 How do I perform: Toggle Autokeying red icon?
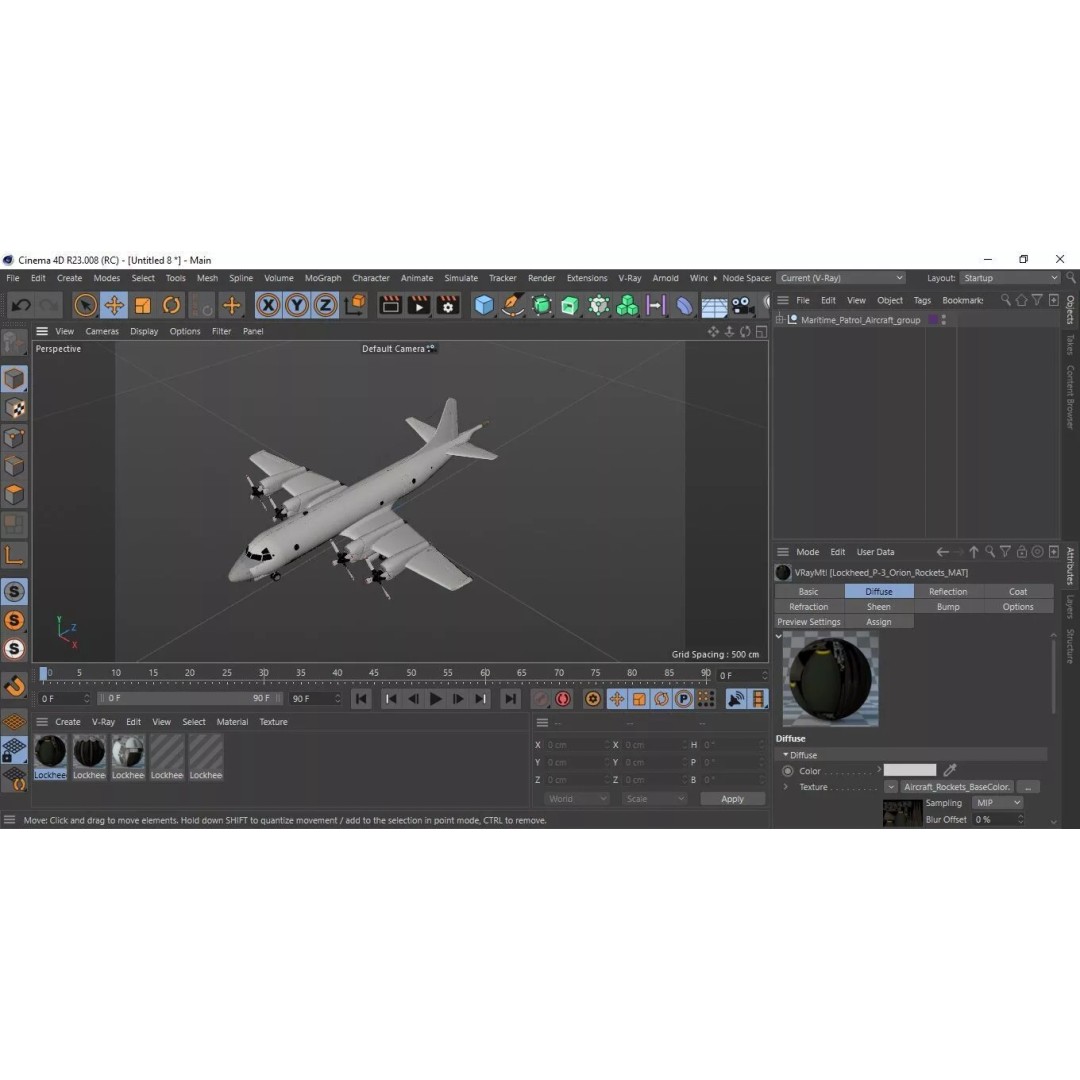(563, 698)
